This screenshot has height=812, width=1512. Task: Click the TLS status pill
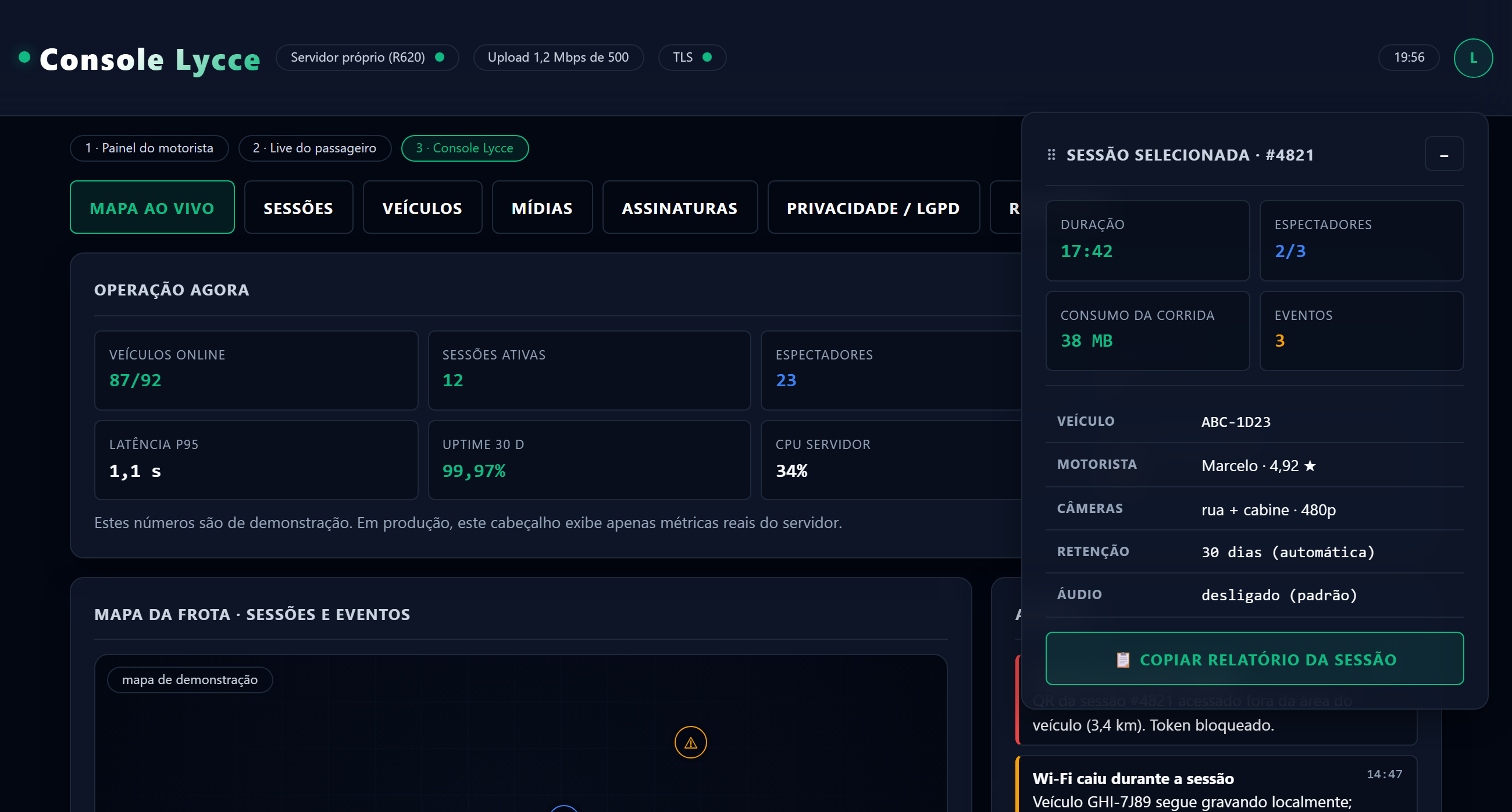coord(692,58)
